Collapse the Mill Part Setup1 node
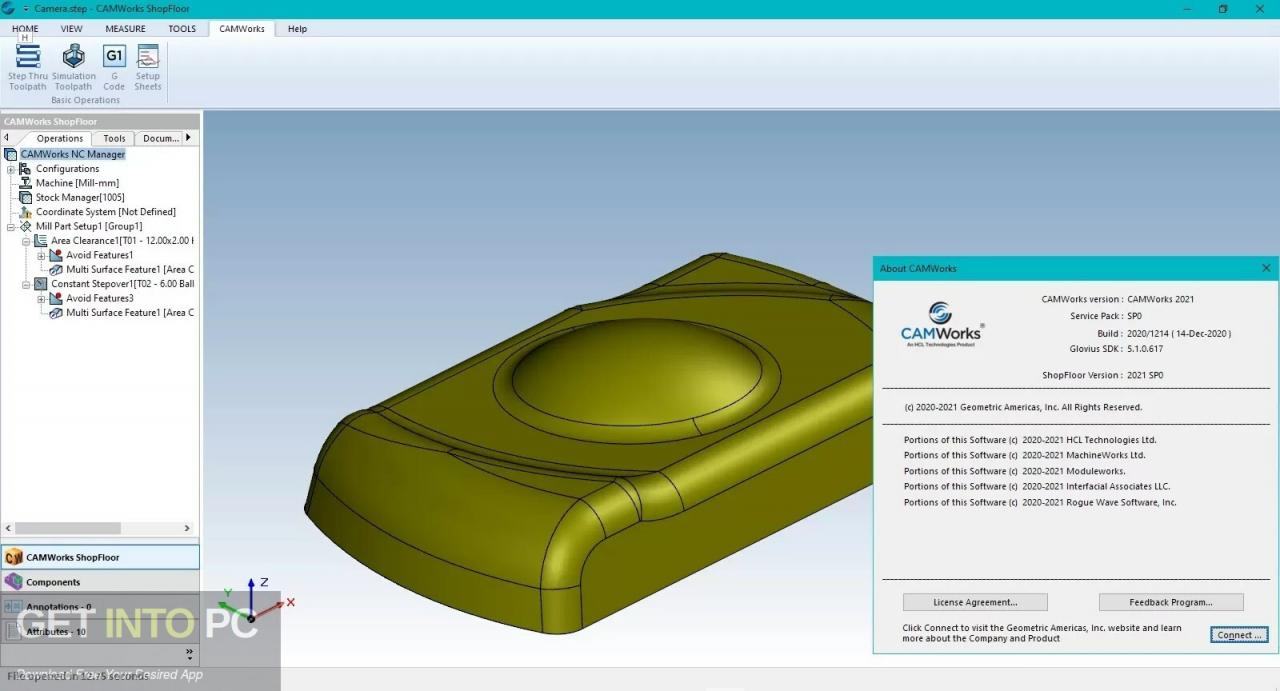 tap(11, 227)
